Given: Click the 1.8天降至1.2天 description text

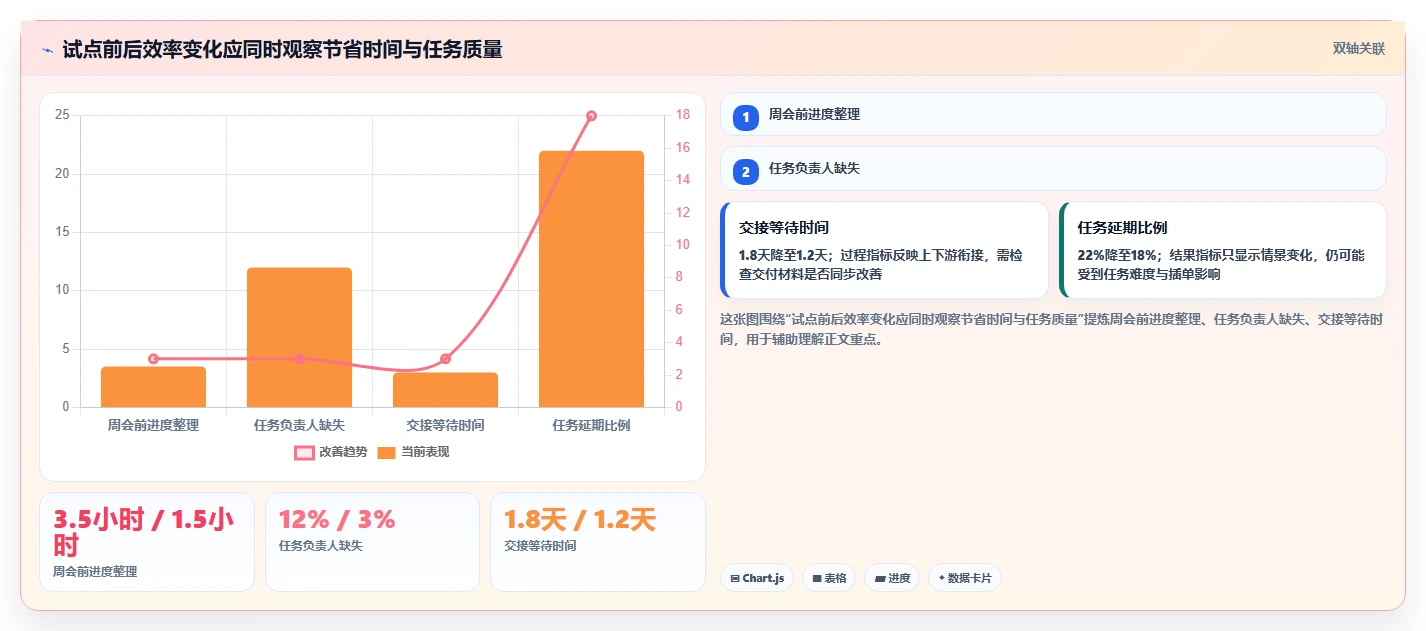Looking at the screenshot, I should (x=881, y=265).
